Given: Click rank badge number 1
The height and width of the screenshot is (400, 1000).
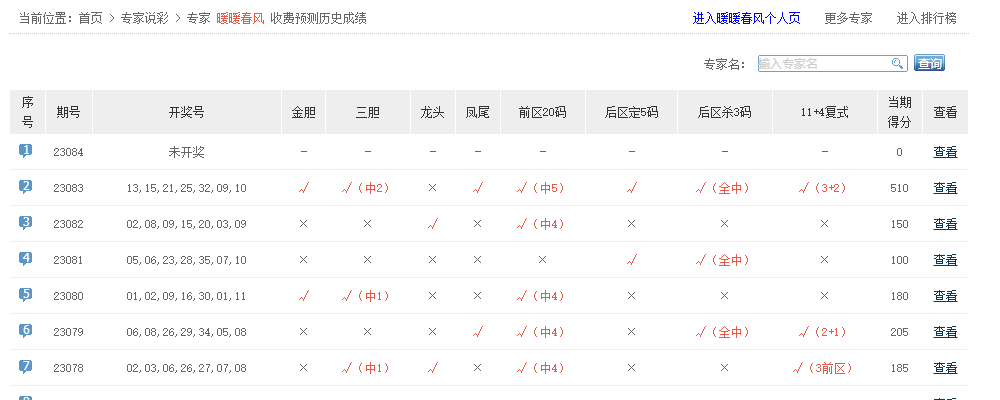Looking at the screenshot, I should pos(26,151).
